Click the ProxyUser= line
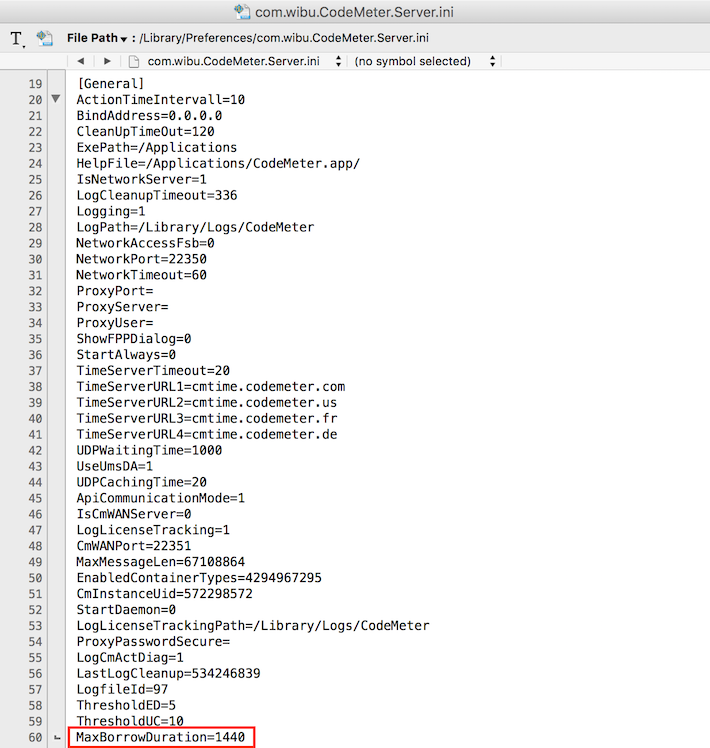 pyautogui.click(x=115, y=323)
